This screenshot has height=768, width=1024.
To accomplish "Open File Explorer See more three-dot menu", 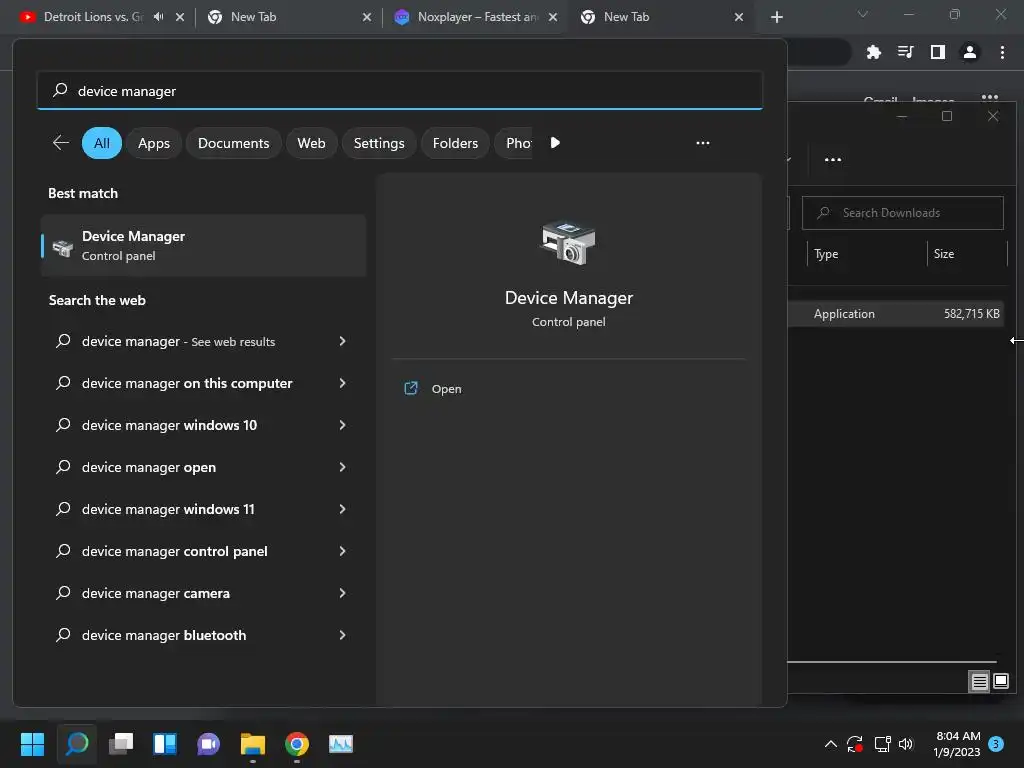I will [x=833, y=160].
